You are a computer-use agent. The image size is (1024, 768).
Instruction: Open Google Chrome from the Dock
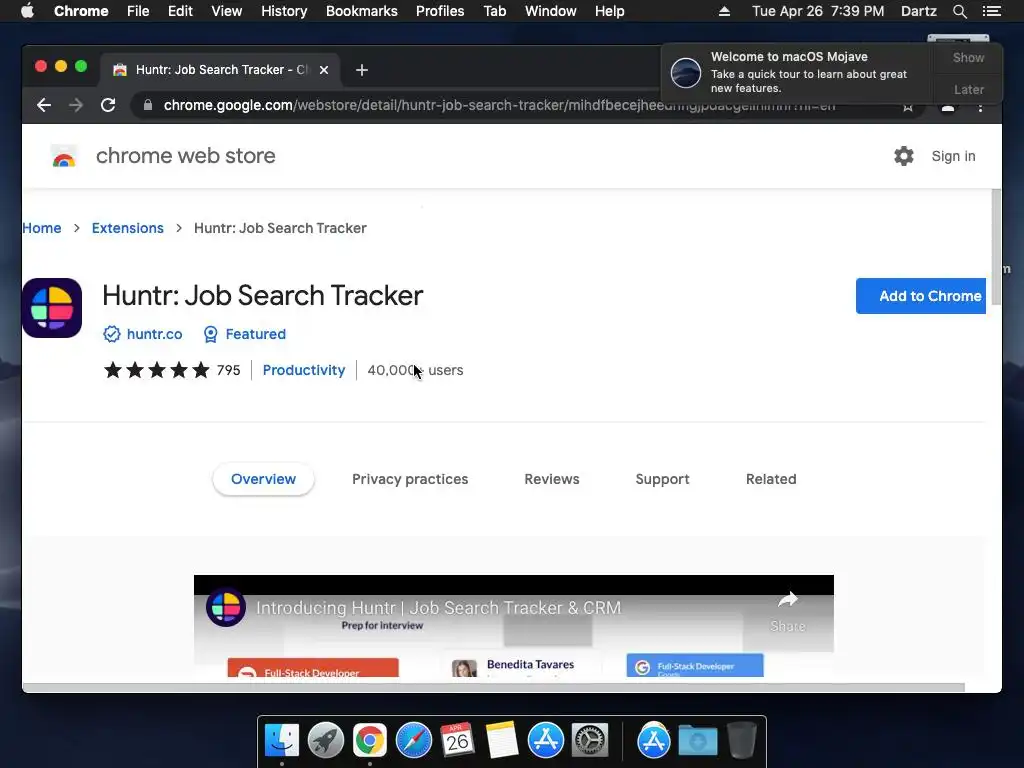(370, 741)
